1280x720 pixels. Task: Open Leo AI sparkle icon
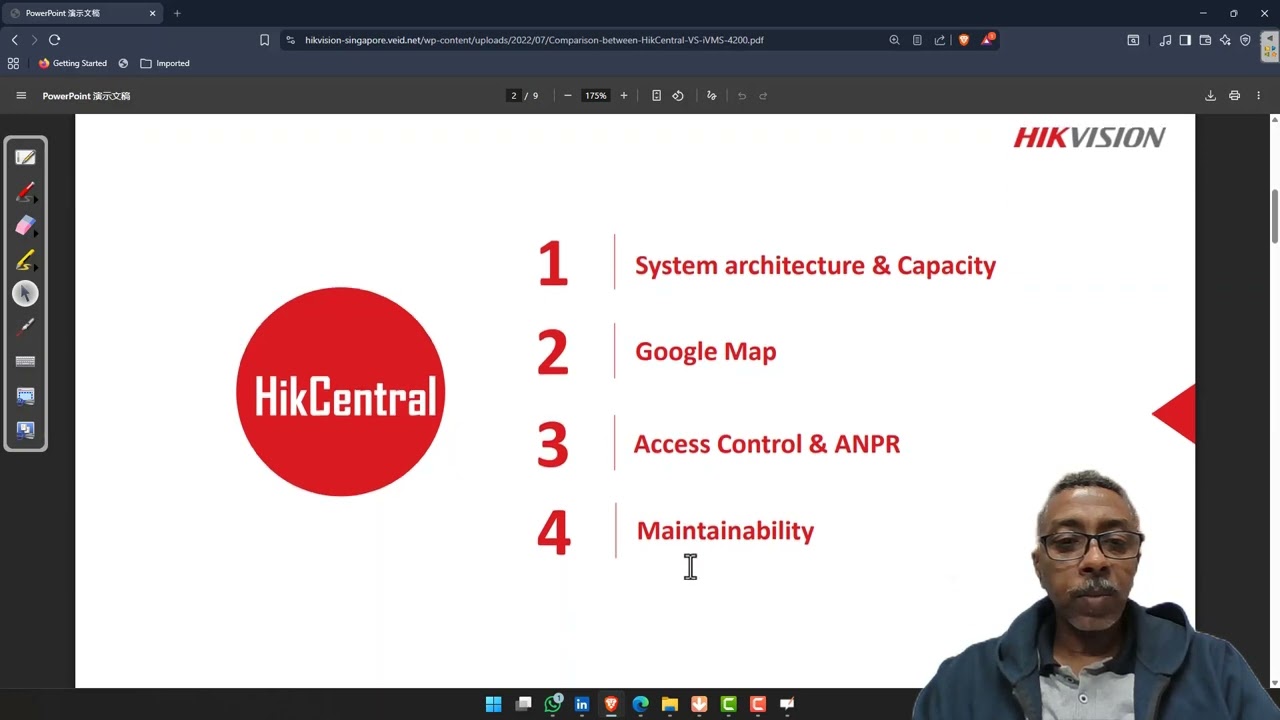(x=1225, y=40)
